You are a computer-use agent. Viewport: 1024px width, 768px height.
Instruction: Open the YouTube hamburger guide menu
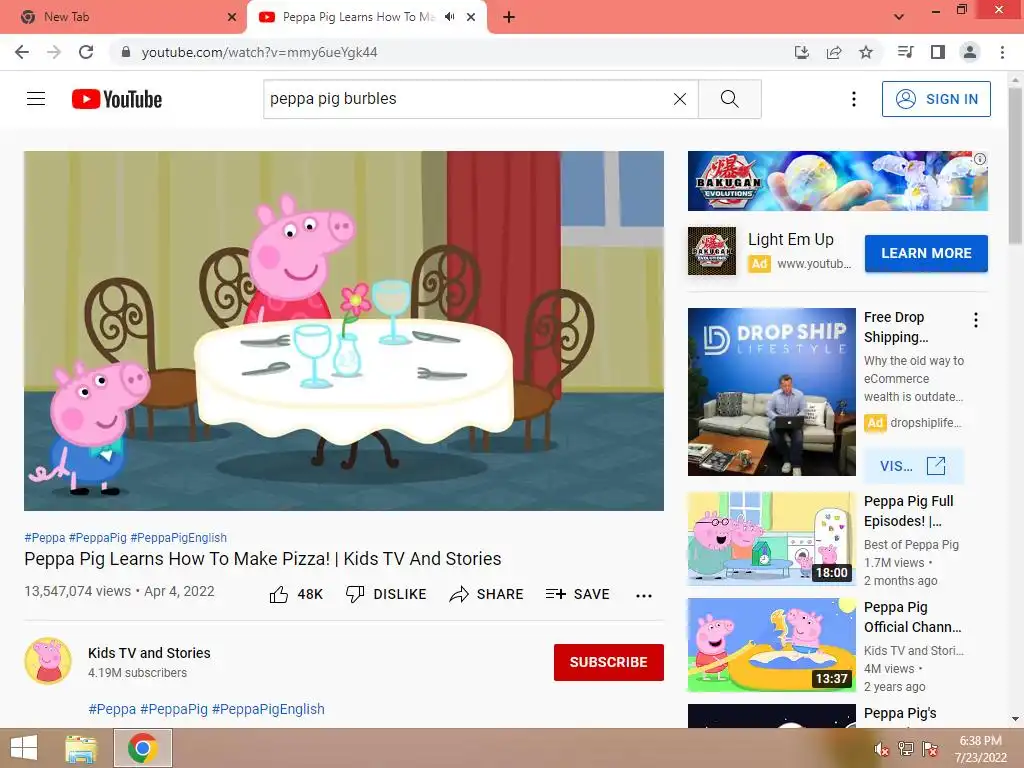[36, 99]
